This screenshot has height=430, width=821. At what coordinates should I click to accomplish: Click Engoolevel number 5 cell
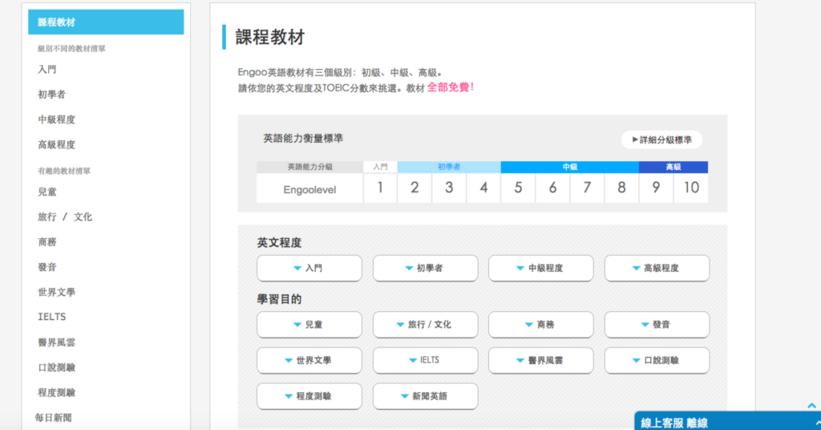pyautogui.click(x=518, y=188)
